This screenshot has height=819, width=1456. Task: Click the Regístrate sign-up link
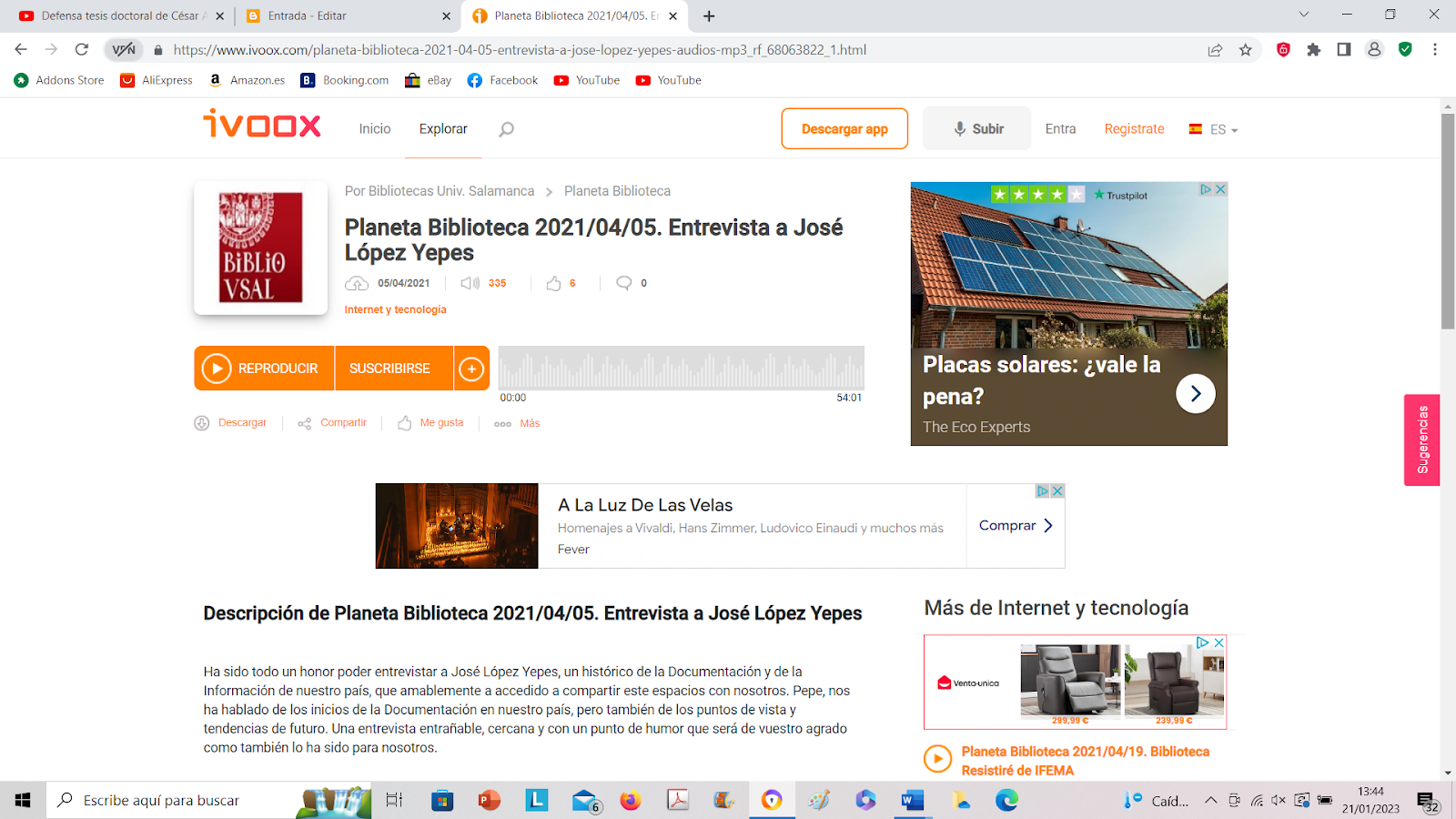point(1134,129)
